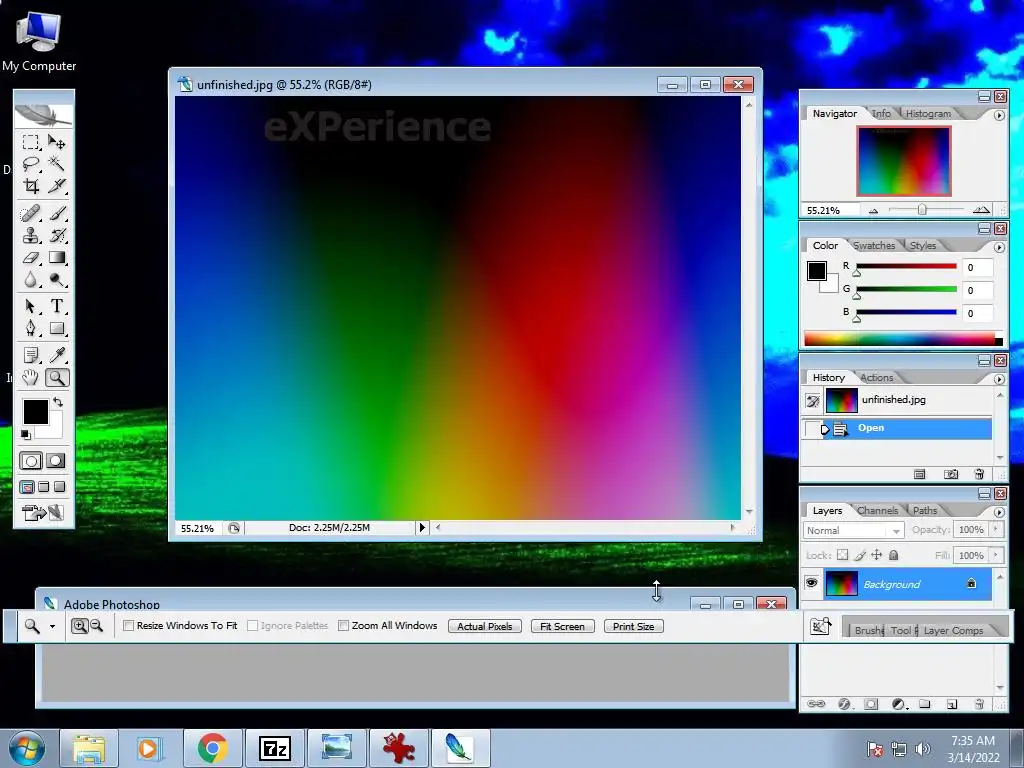
Task: Select the Type tool
Action: click(57, 306)
